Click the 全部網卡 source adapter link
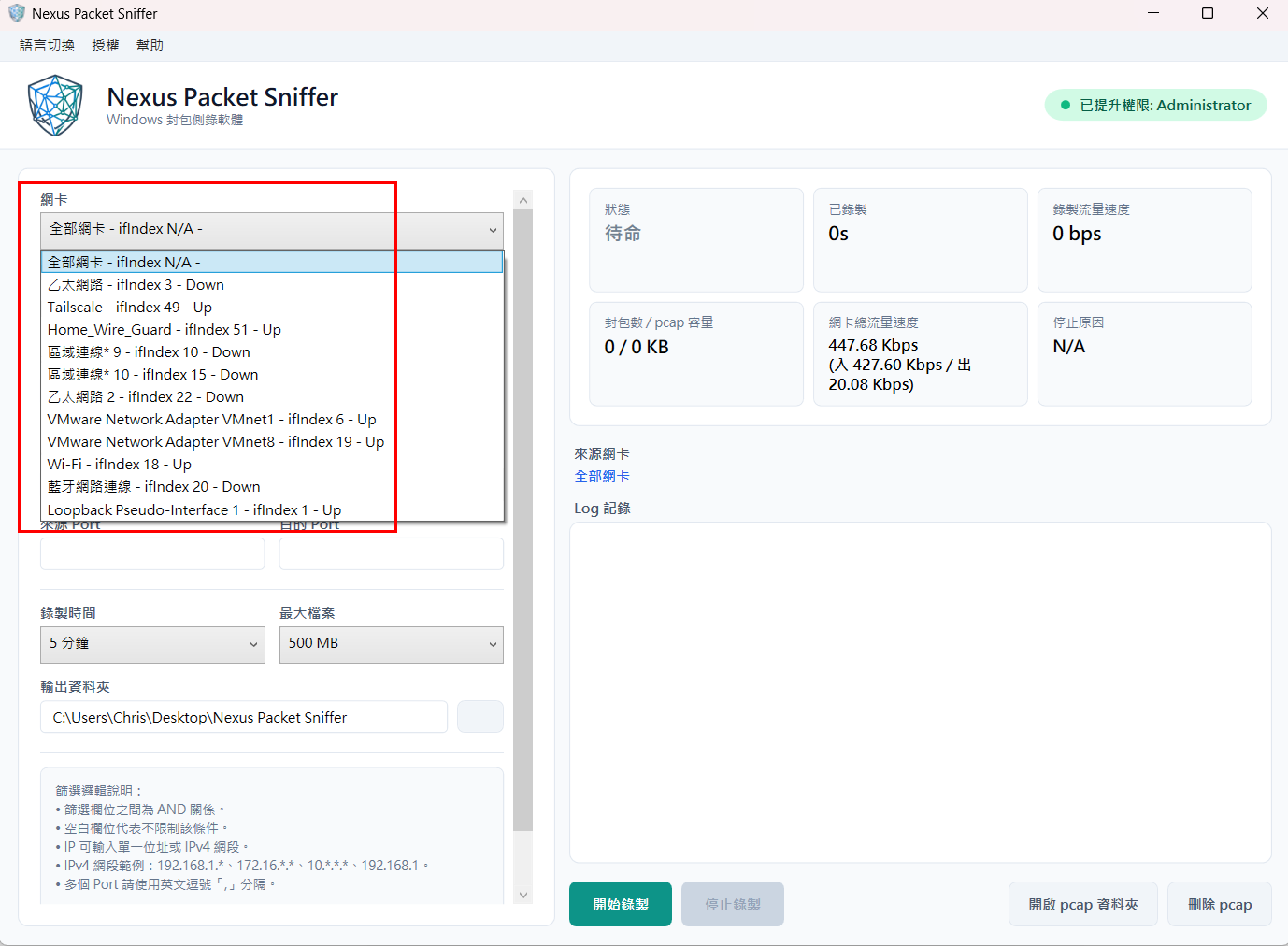Viewport: 1288px width, 946px height. (x=602, y=477)
